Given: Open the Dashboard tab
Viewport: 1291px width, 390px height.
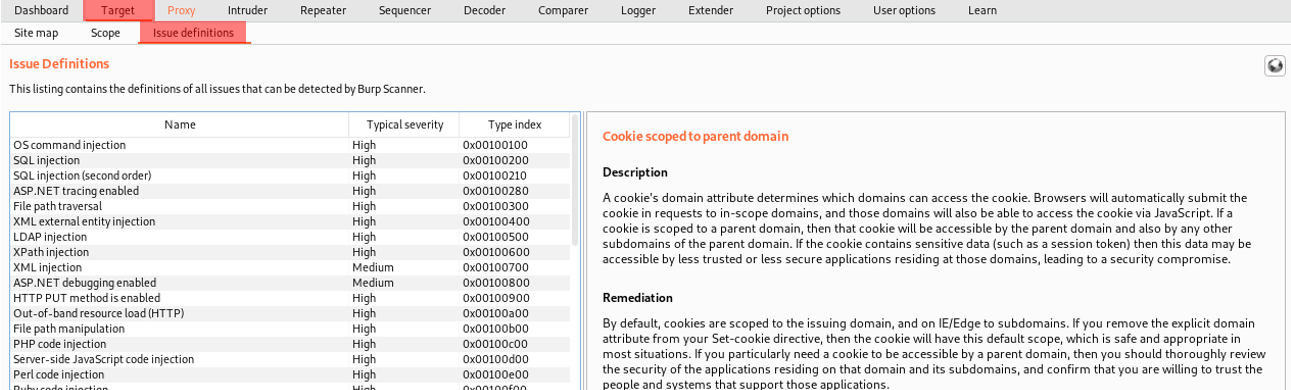Looking at the screenshot, I should tap(41, 10).
